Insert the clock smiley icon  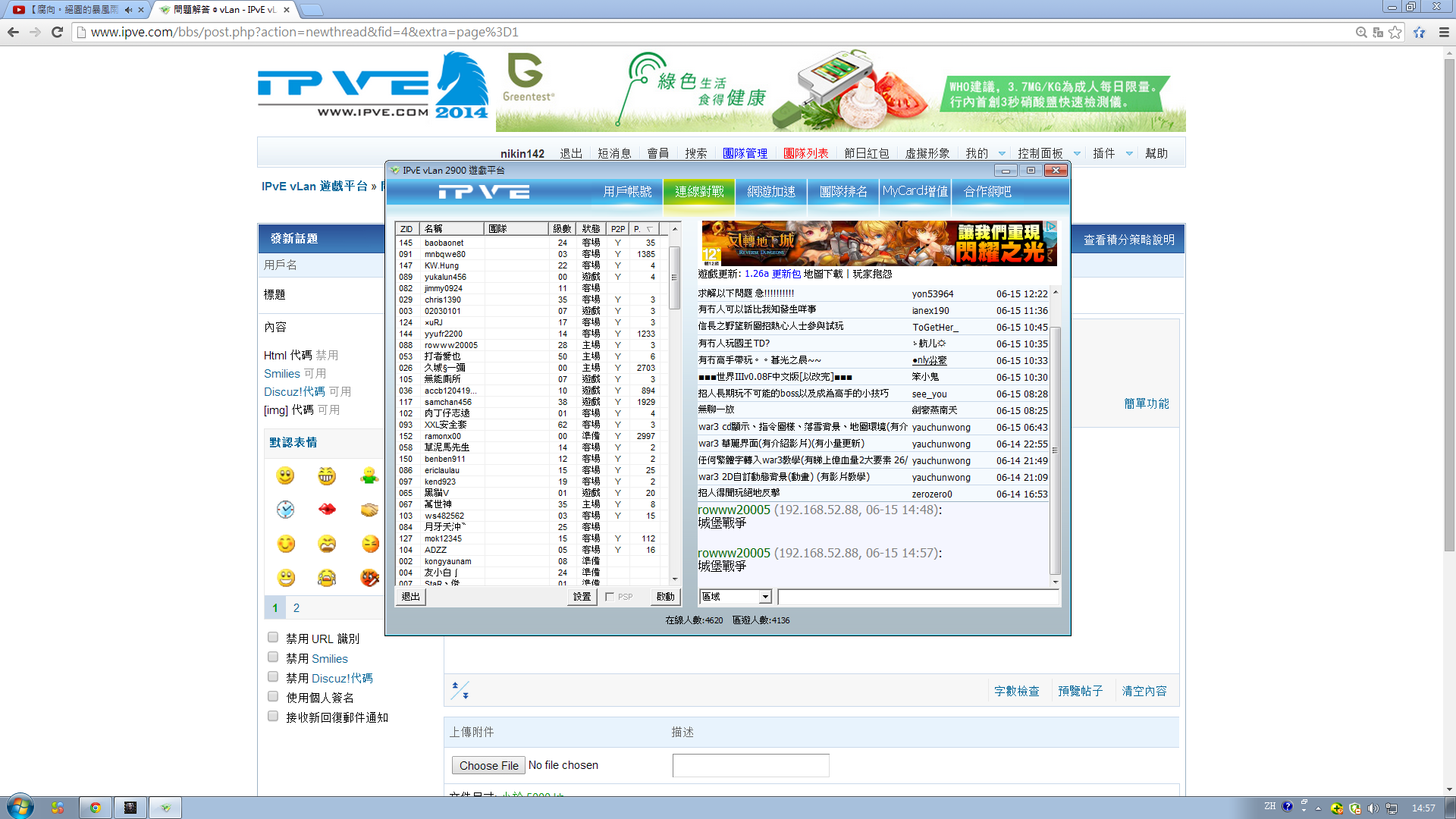[x=285, y=509]
